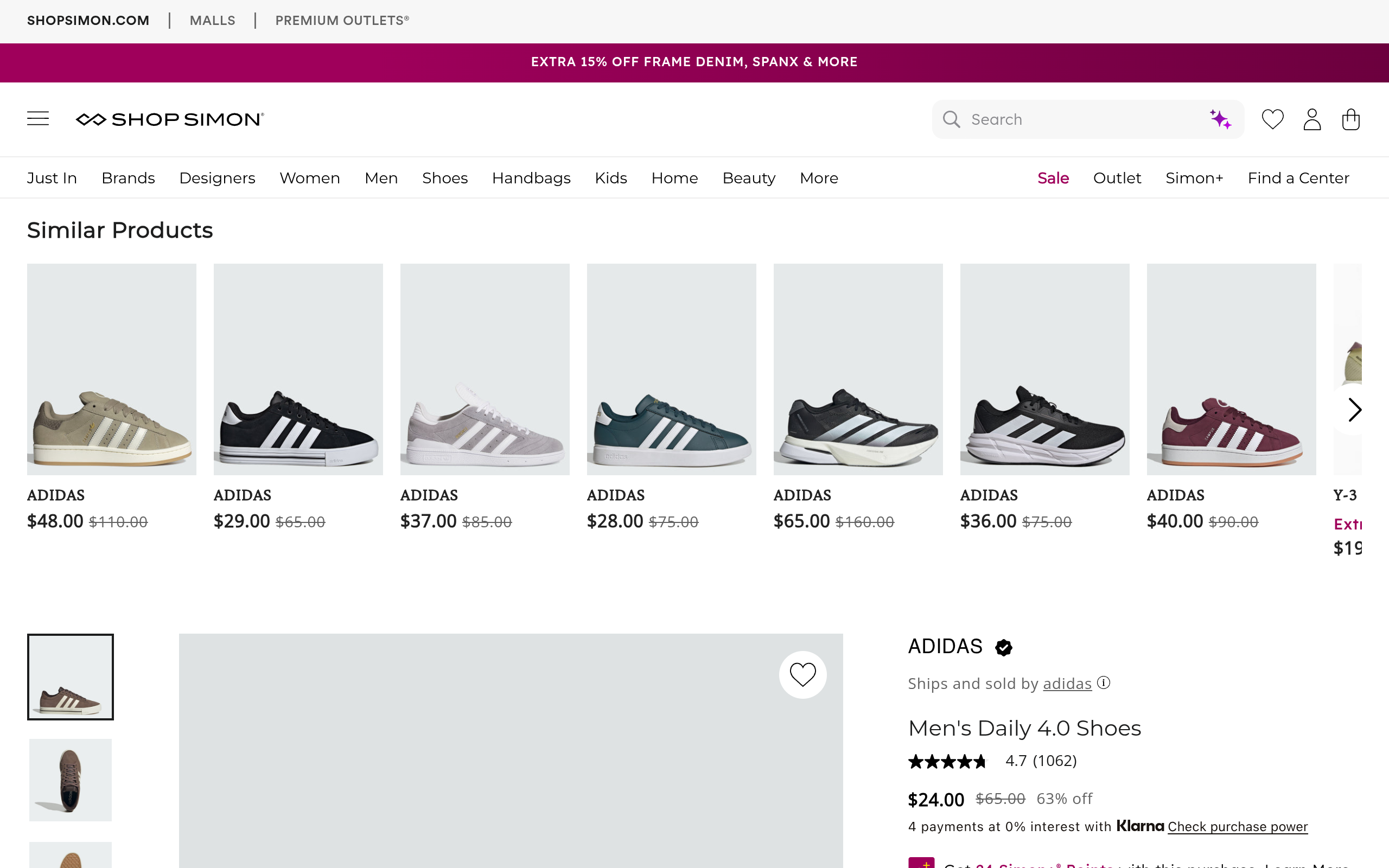This screenshot has height=868, width=1389.
Task: Open the Brands navigation menu
Action: pyautogui.click(x=128, y=178)
